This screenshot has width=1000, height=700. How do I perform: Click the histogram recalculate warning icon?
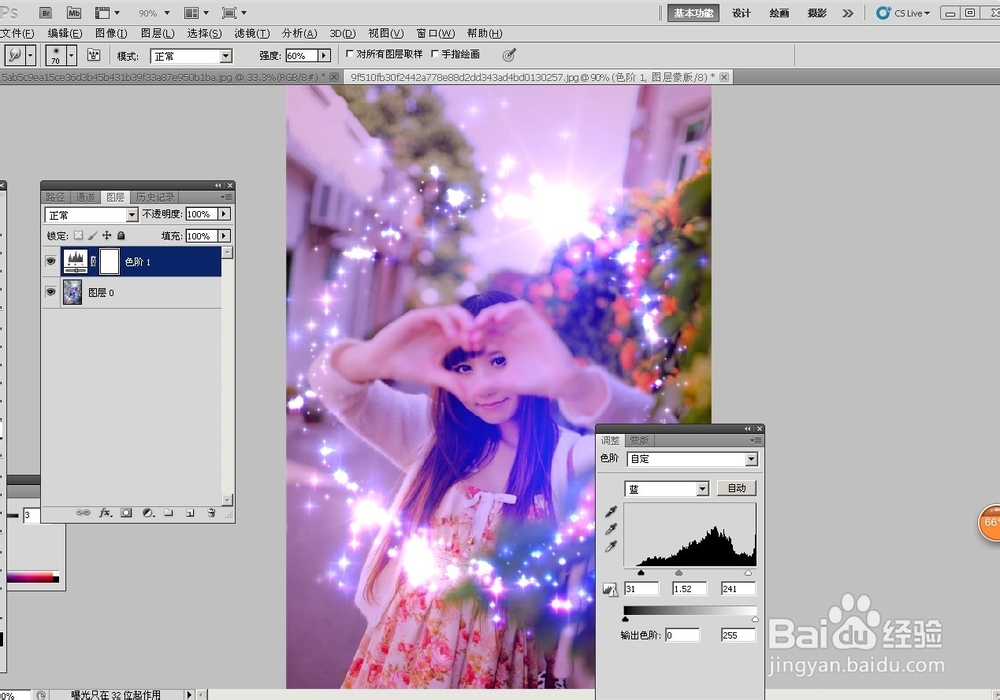point(610,590)
